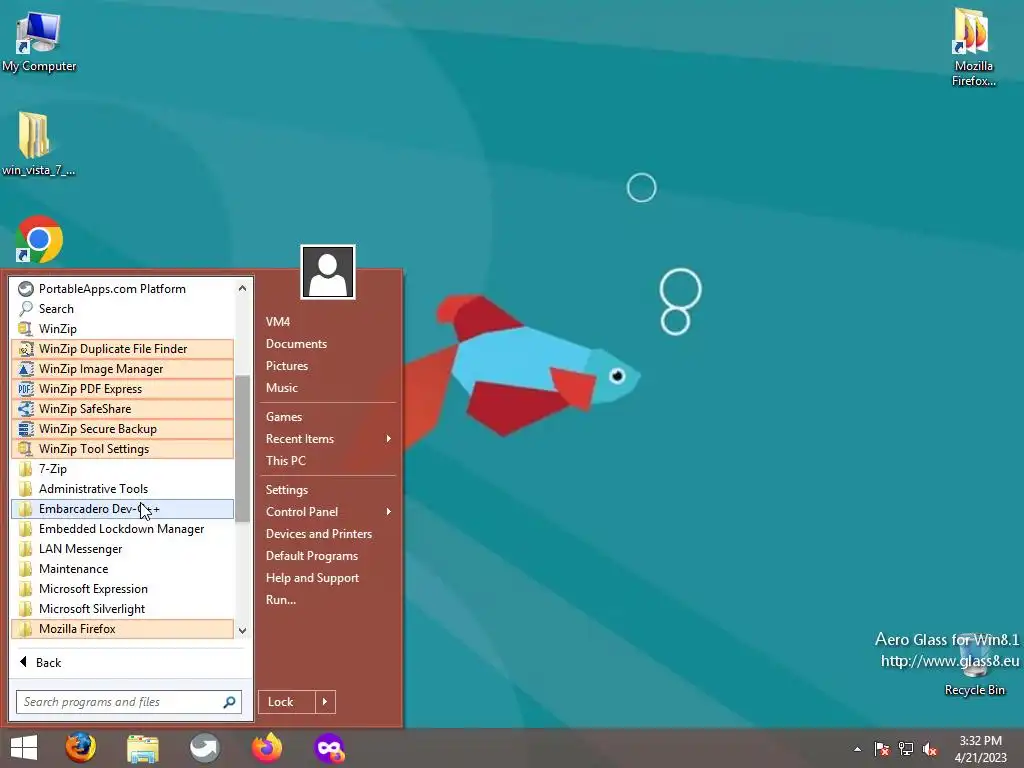Click the muted volume tray icon
The image size is (1024, 768).
click(930, 749)
